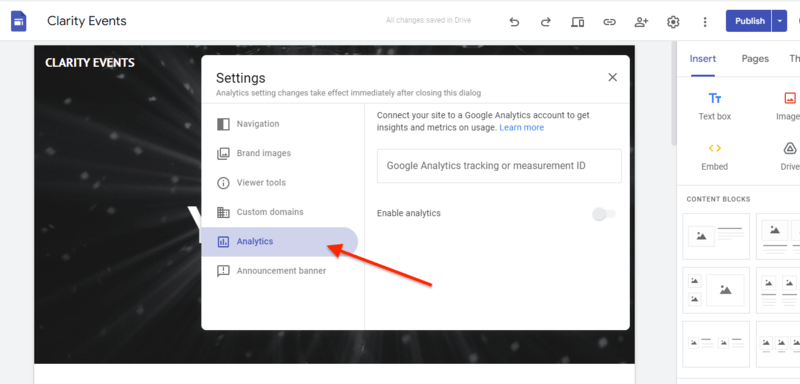This screenshot has width=800, height=384.
Task: Open the More options menu
Action: point(705,22)
